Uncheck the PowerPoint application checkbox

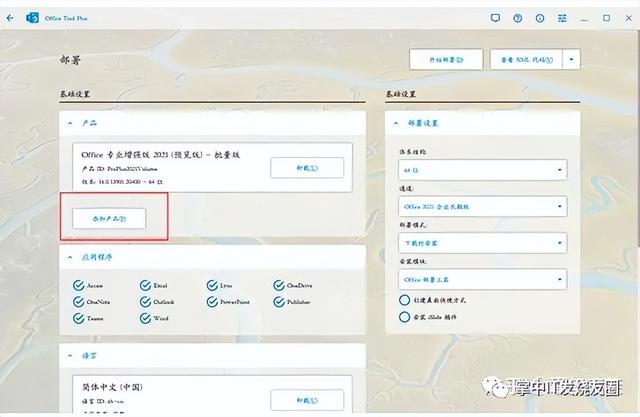coord(212,301)
